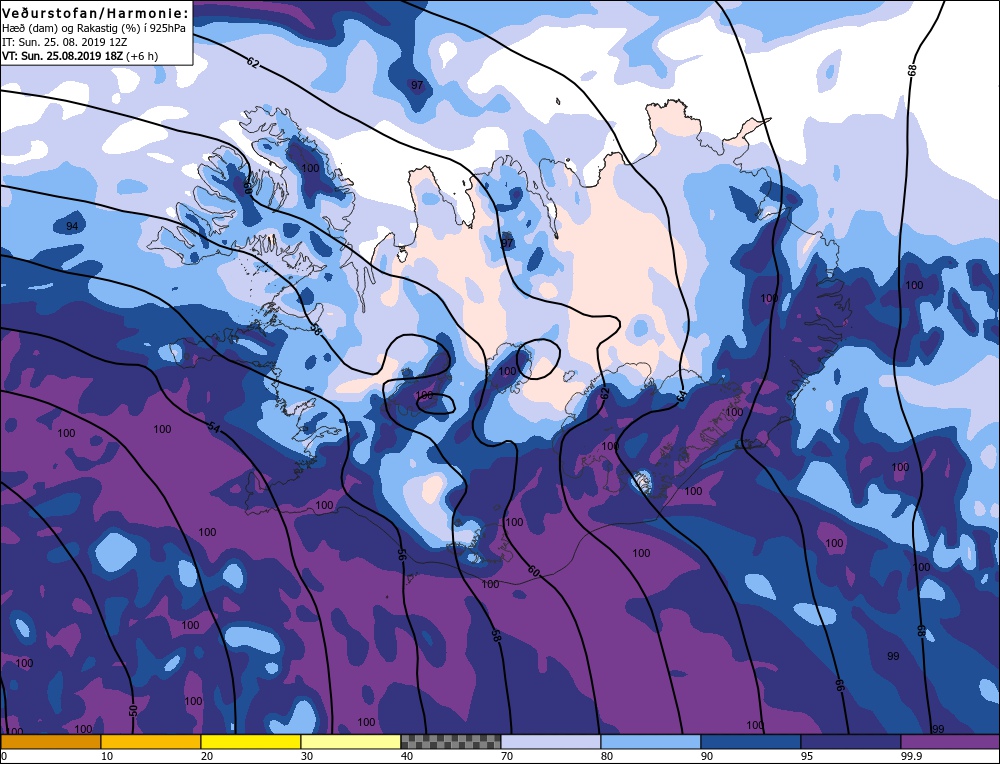The image size is (1000, 764).
Task: Select the '70' legend tick label
Action: click(x=507, y=756)
